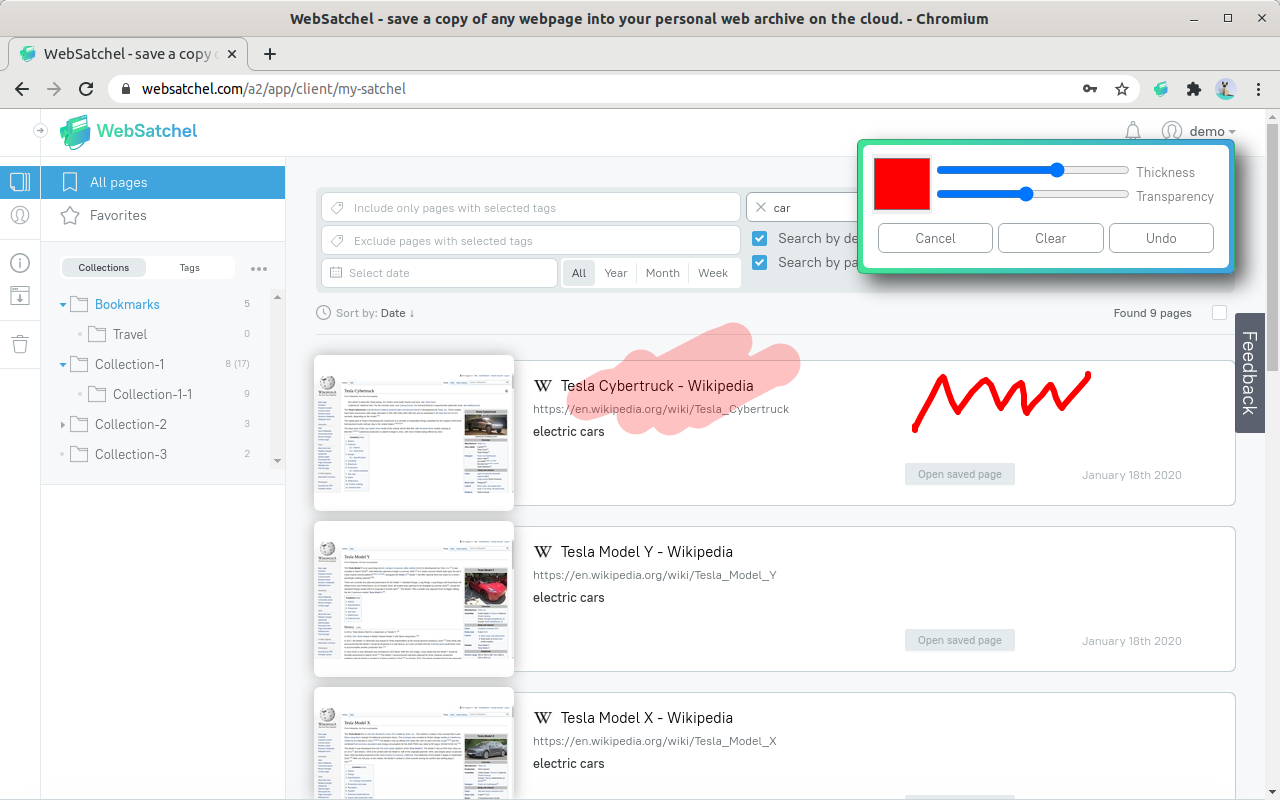1280x800 pixels.
Task: Click the Include only pages with tags field
Action: point(531,208)
